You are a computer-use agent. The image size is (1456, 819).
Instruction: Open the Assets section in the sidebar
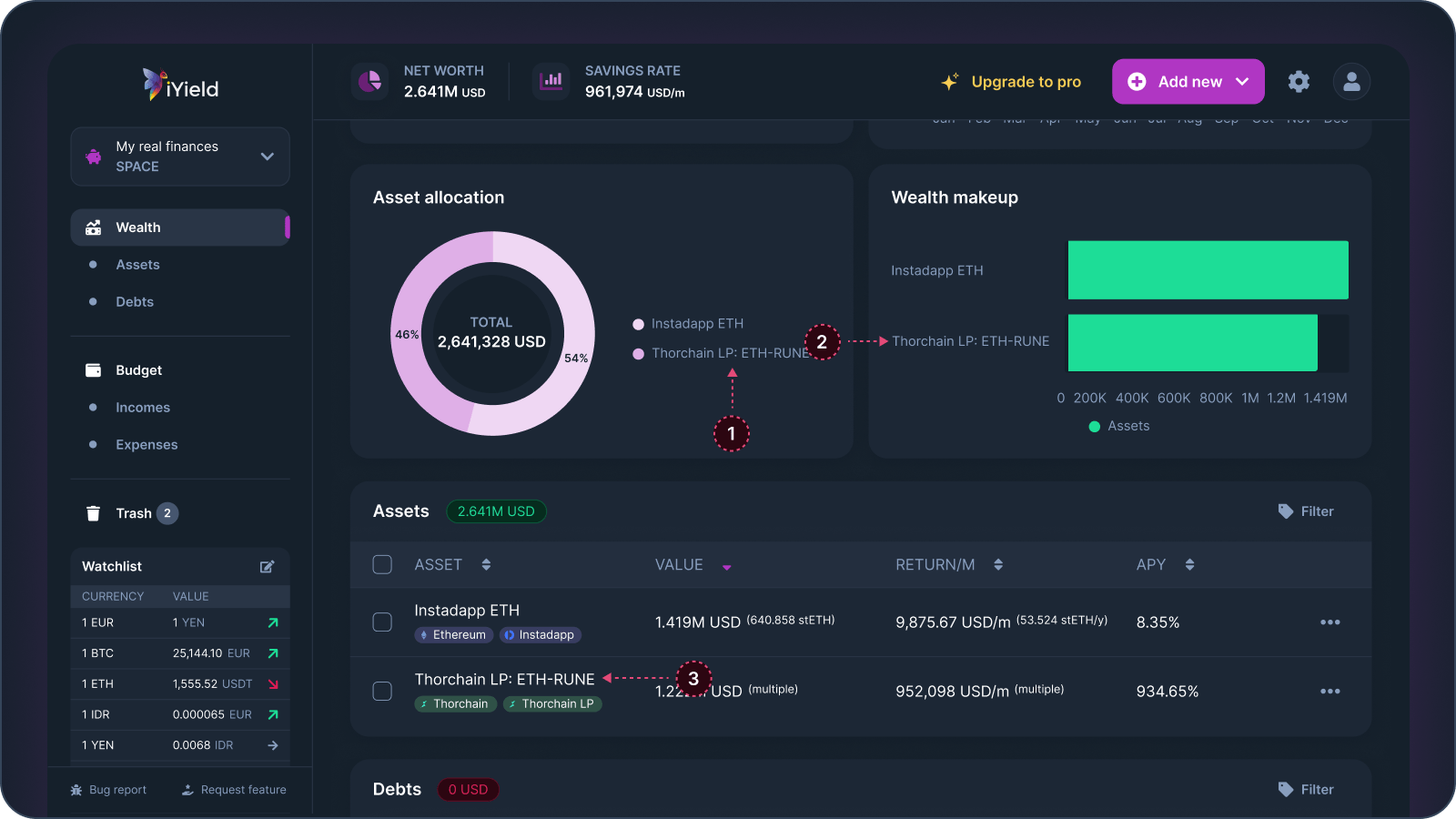137,264
